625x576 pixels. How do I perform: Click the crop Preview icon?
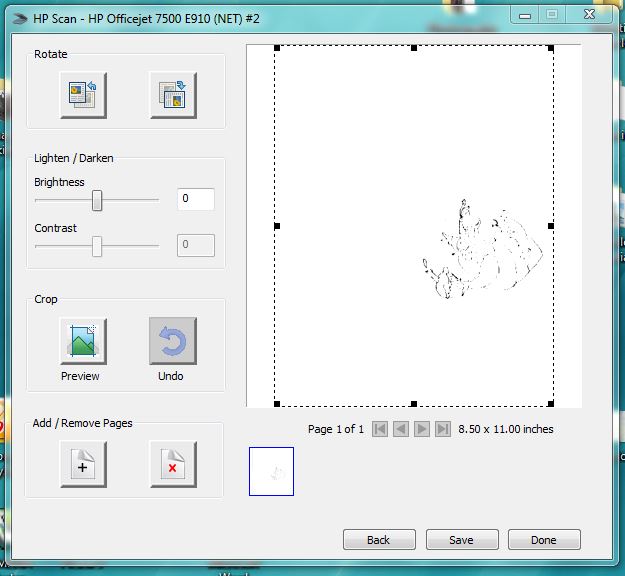(x=82, y=342)
